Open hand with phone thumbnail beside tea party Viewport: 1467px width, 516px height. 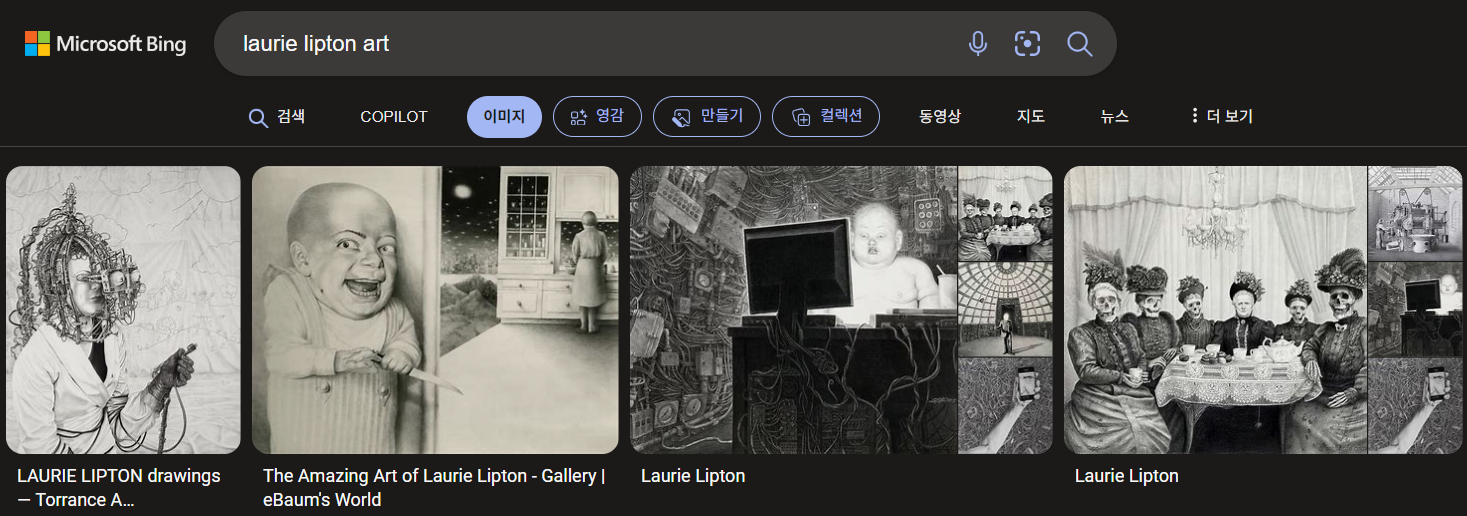1415,406
